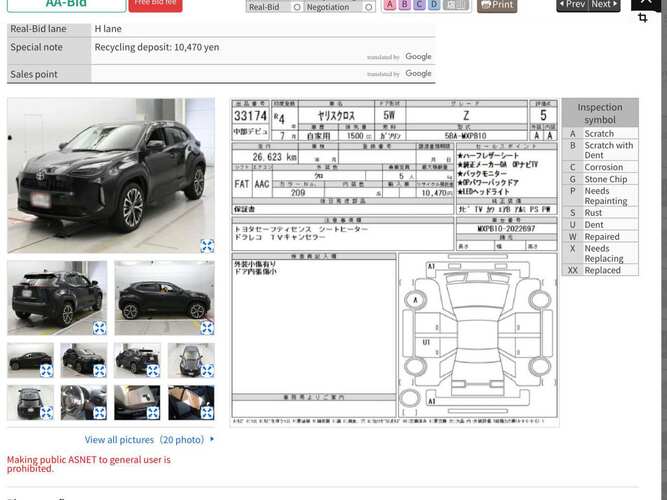
Task: Expand the open-hood front photo thumbnail
Action: click(207, 371)
